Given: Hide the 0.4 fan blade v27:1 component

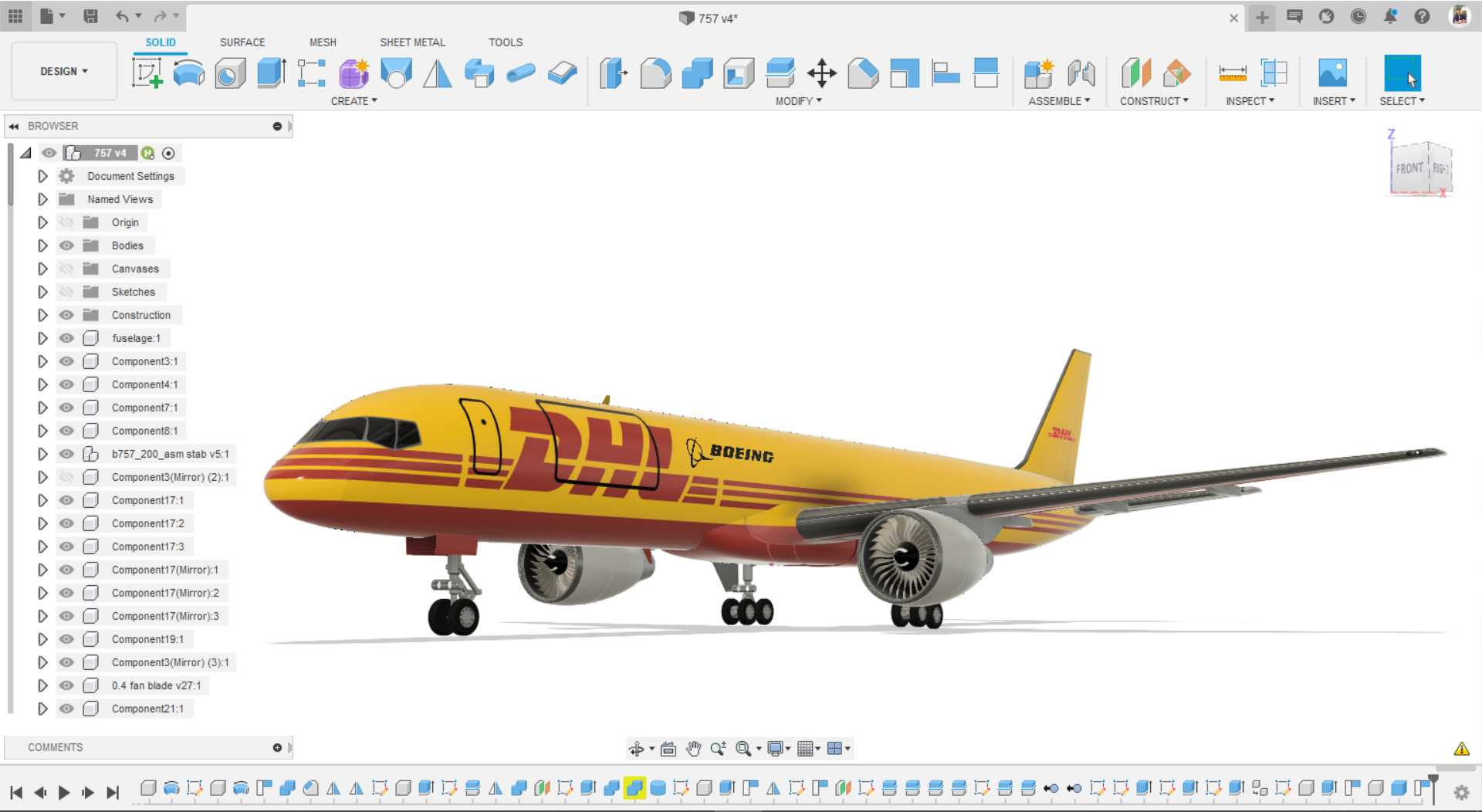Looking at the screenshot, I should tap(67, 685).
